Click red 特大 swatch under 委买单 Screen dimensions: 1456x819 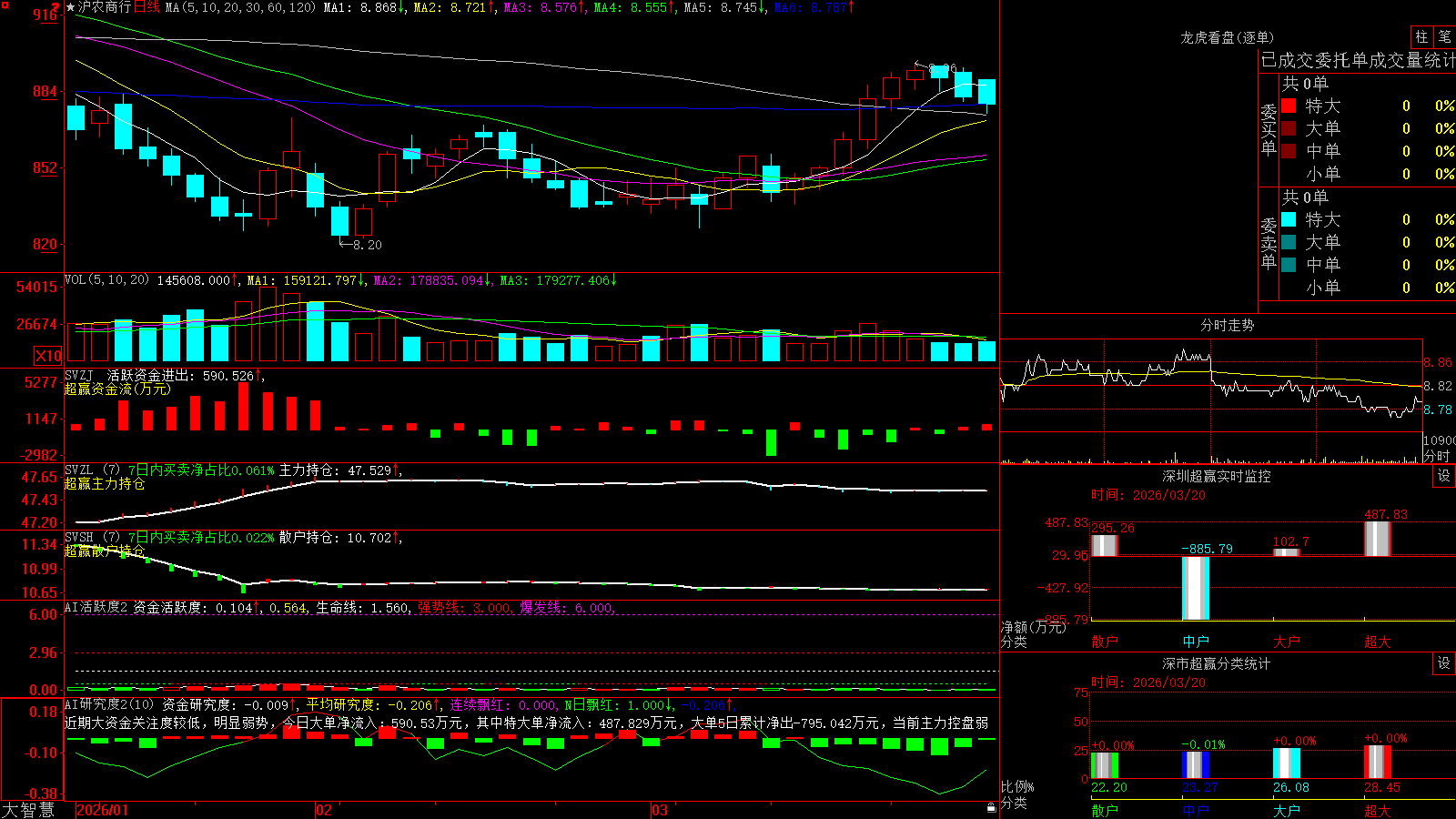(1289, 106)
